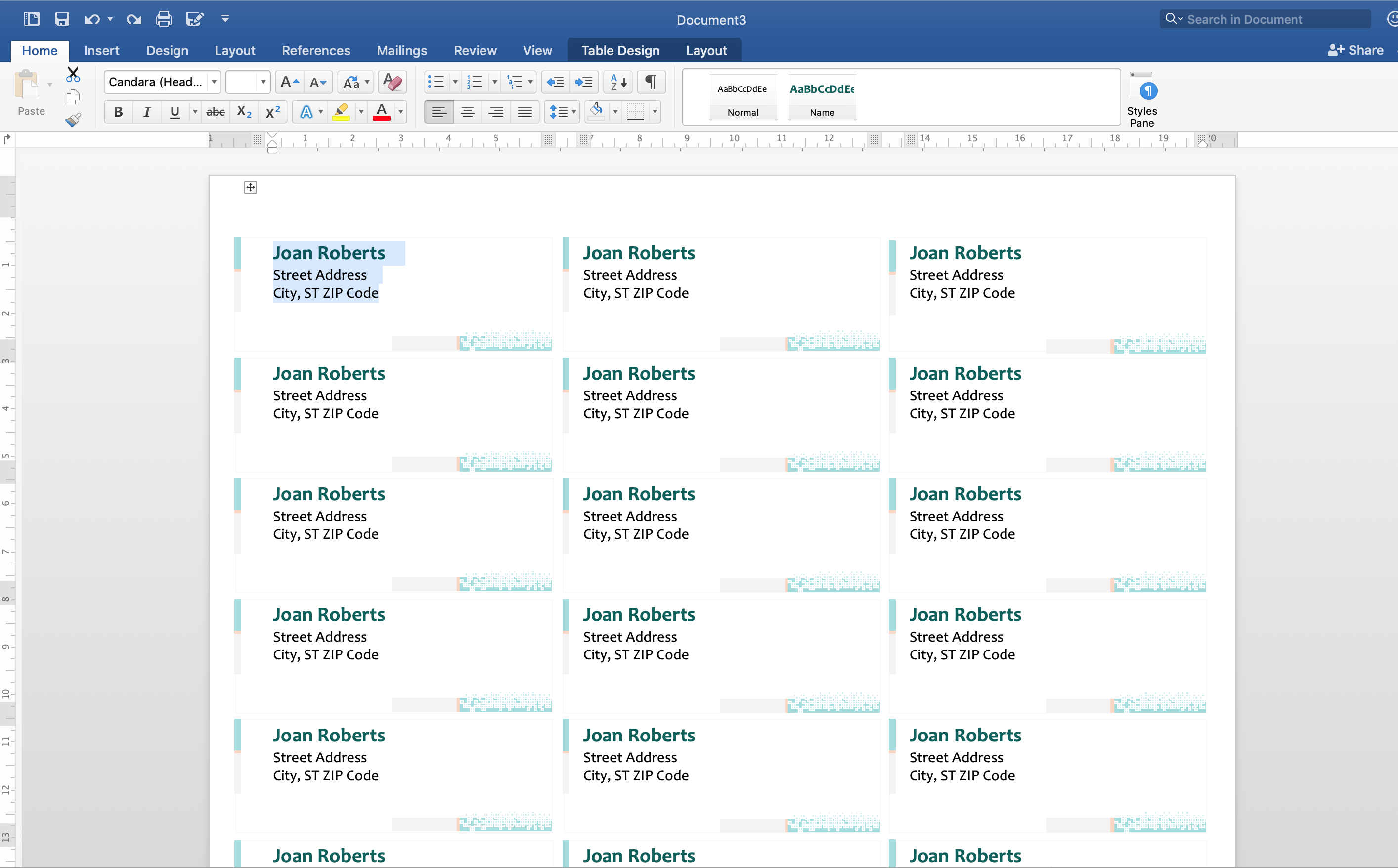The width and height of the screenshot is (1398, 868).
Task: Click the Bullets list icon
Action: [x=436, y=82]
